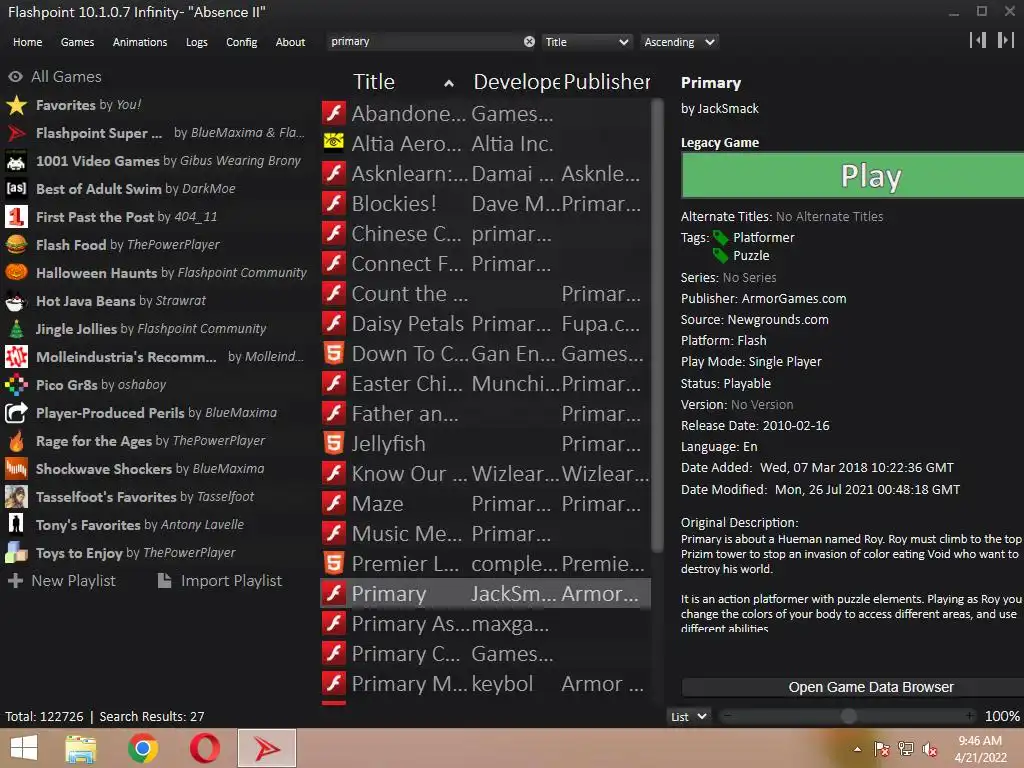Open the Ascending order dropdown
1024x768 pixels.
tap(679, 42)
